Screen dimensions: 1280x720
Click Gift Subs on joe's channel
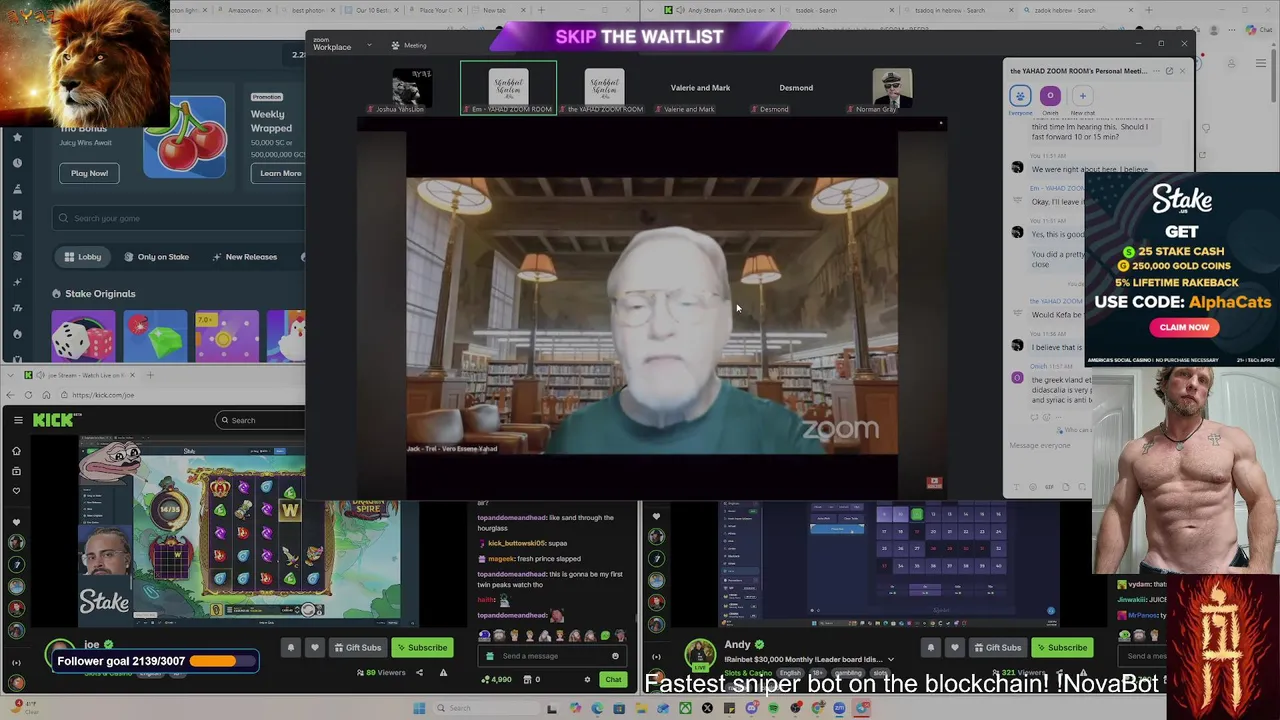click(x=357, y=648)
